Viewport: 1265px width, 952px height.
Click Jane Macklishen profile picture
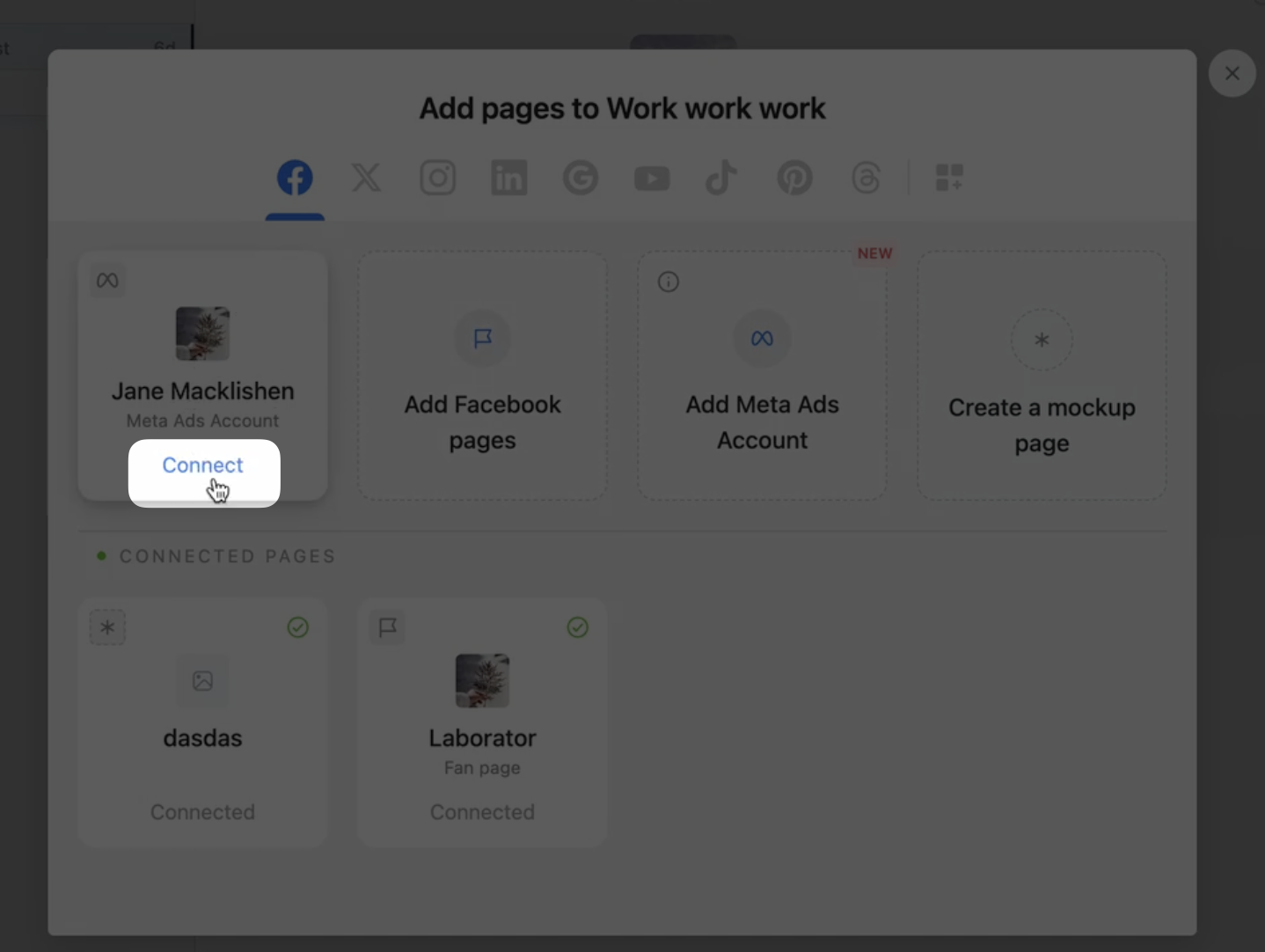point(202,333)
